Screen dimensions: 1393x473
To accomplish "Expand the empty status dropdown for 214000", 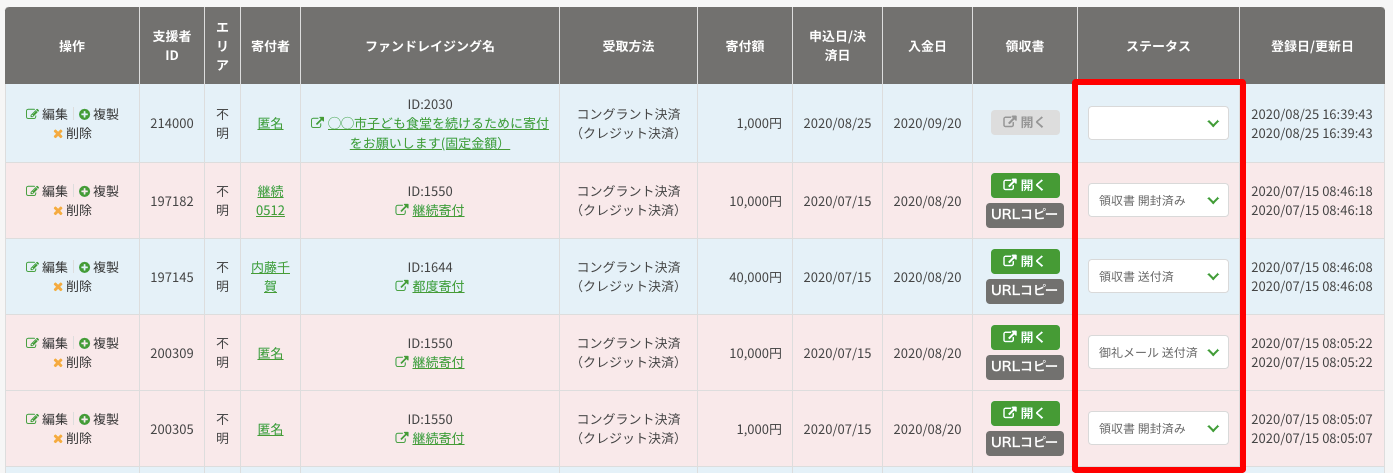I will 1158,123.
